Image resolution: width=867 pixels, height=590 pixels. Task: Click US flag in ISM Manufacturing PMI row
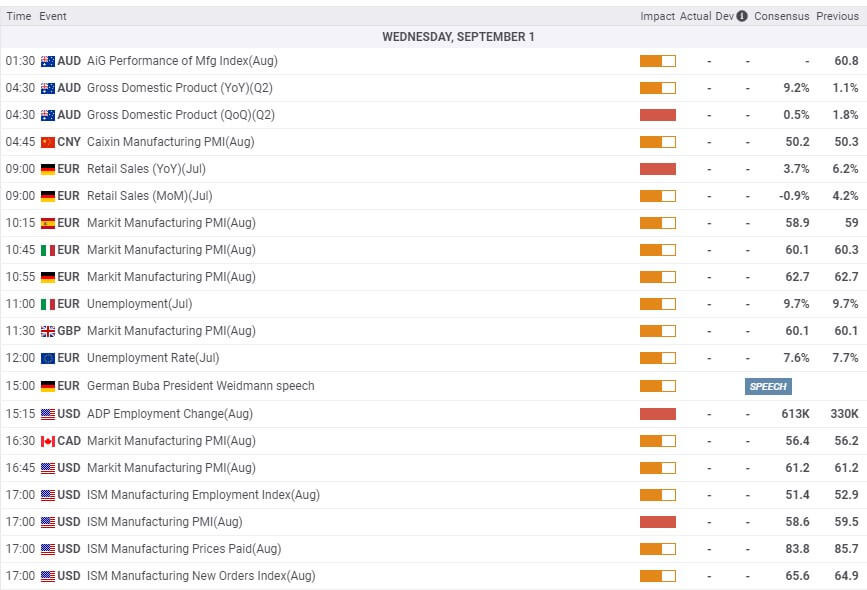pos(48,522)
